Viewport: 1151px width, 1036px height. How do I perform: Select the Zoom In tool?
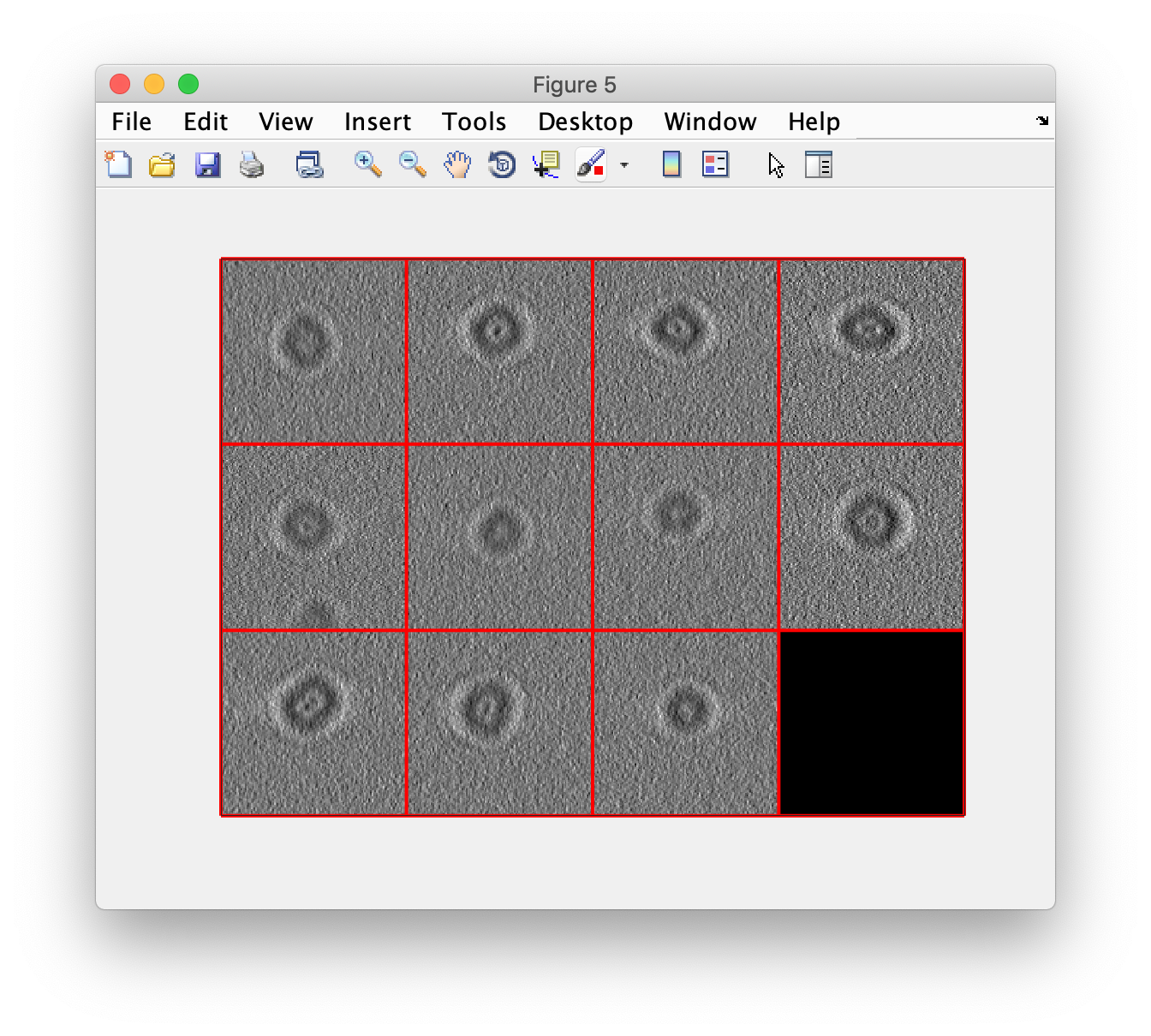click(367, 164)
